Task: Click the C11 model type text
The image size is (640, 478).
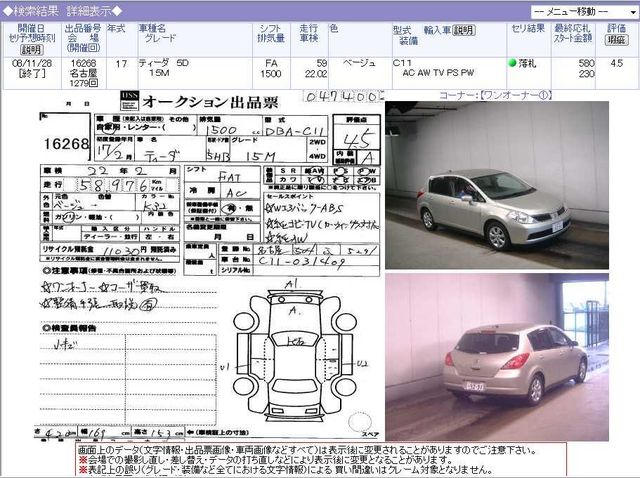Action: pyautogui.click(x=402, y=63)
